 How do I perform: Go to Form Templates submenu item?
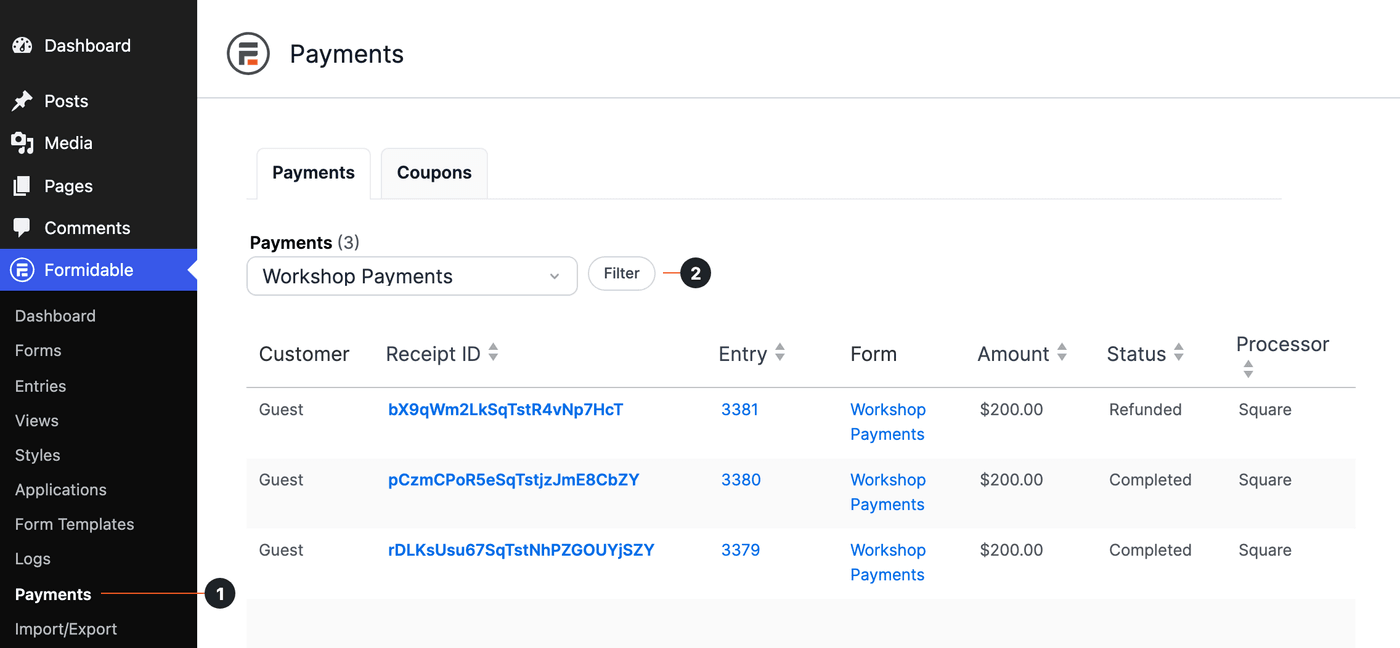pyautogui.click(x=74, y=524)
